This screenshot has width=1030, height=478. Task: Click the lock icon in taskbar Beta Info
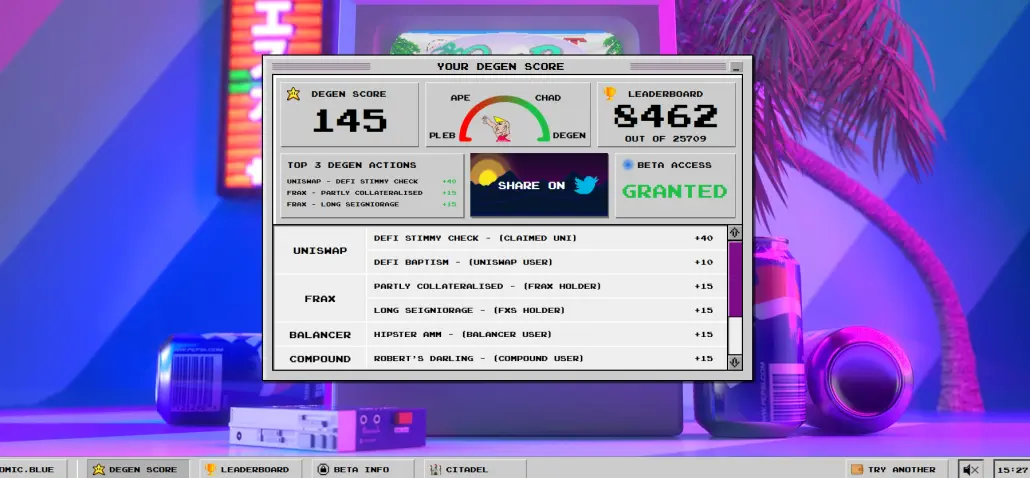323,469
